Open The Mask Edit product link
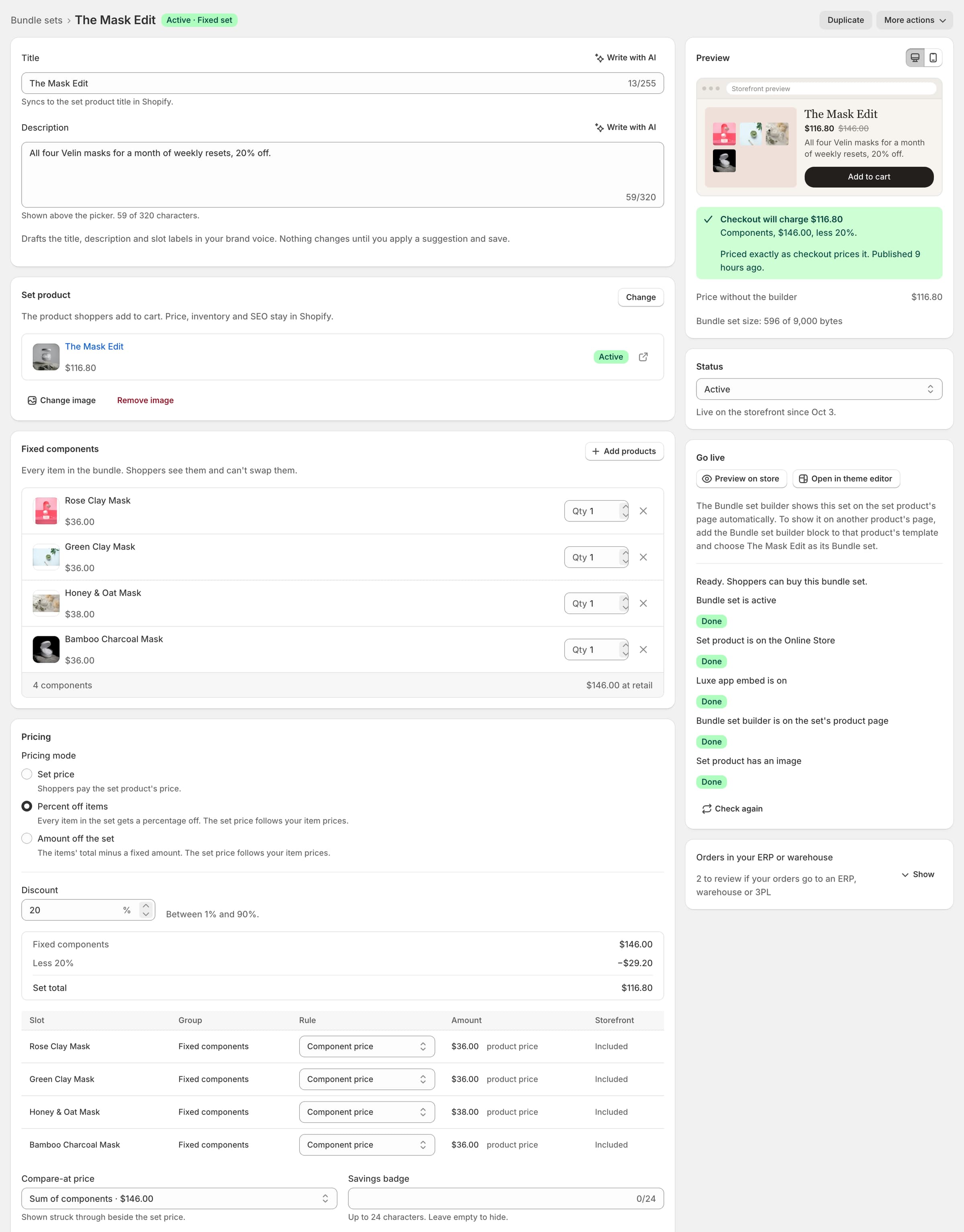 [94, 347]
